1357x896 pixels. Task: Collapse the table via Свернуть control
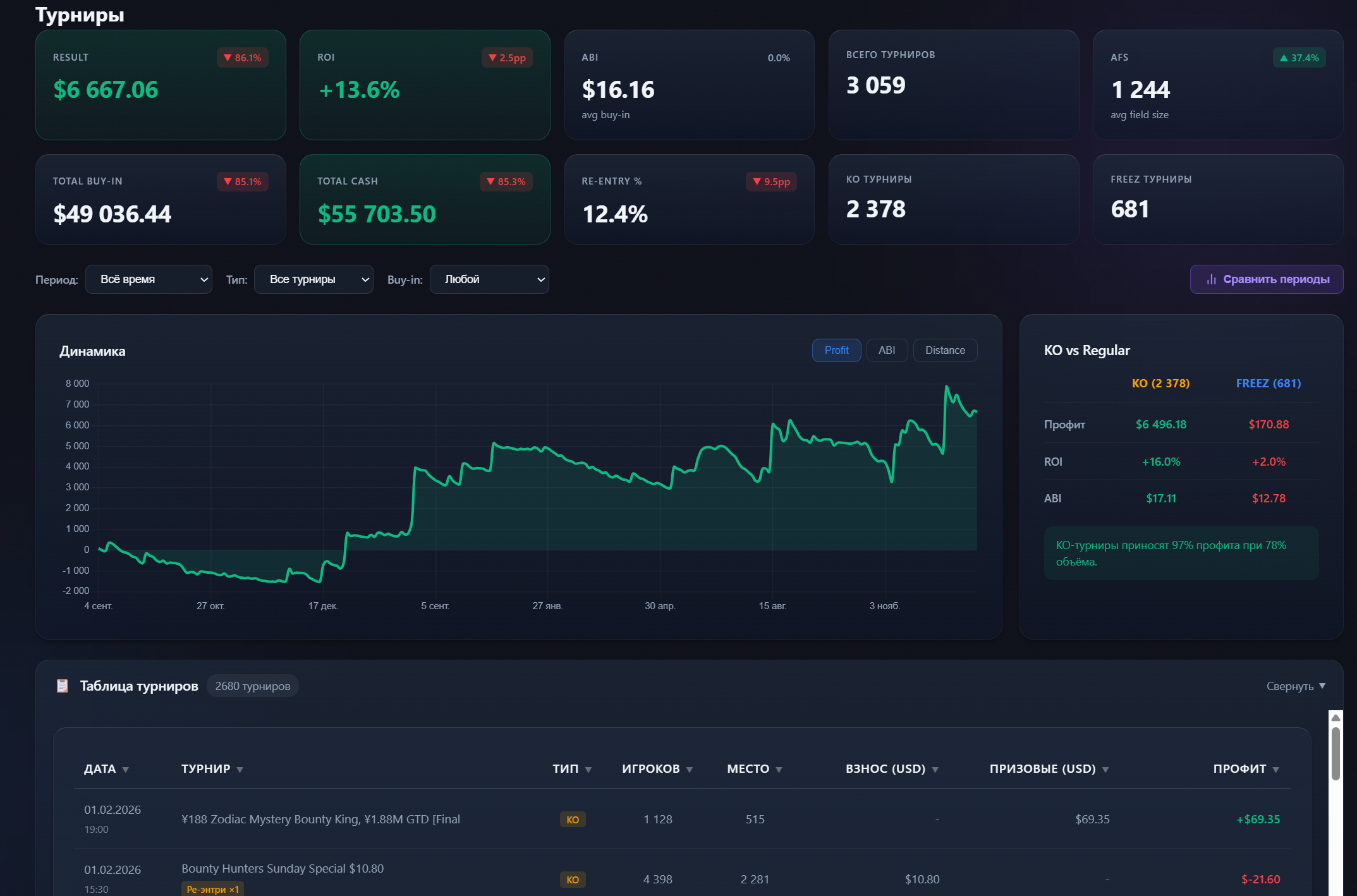[x=1296, y=686]
